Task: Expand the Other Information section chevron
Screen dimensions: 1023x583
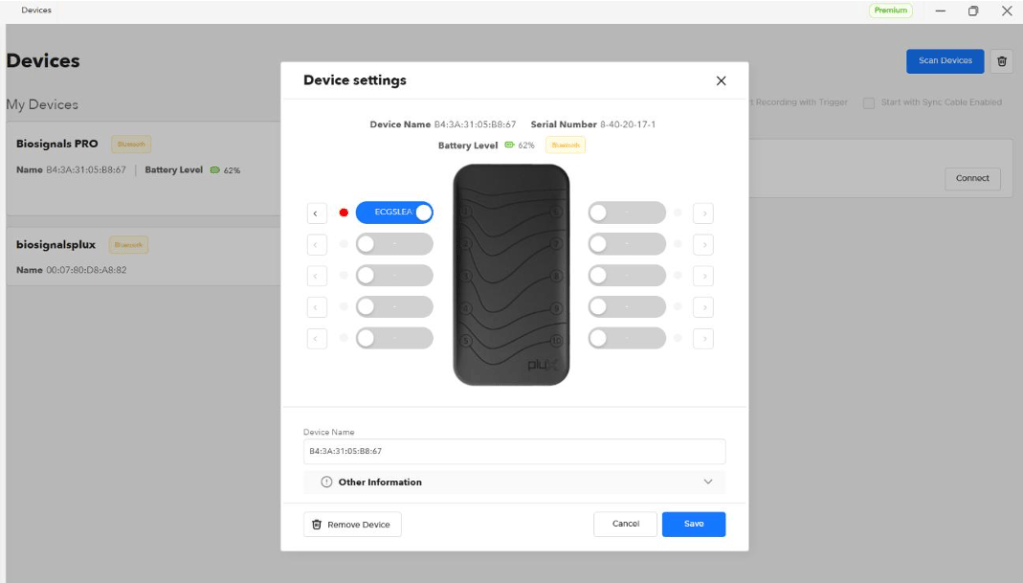Action: pyautogui.click(x=708, y=482)
